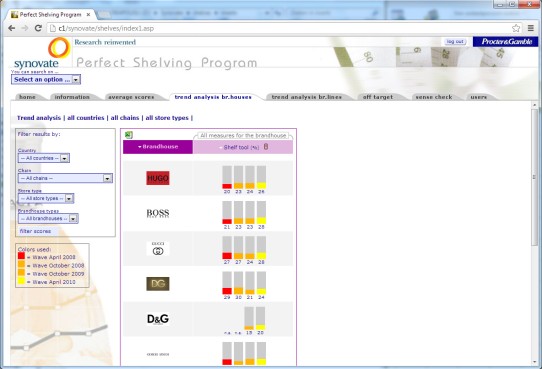Click the D&G brand logo
542x369 pixels.
pos(158,319)
